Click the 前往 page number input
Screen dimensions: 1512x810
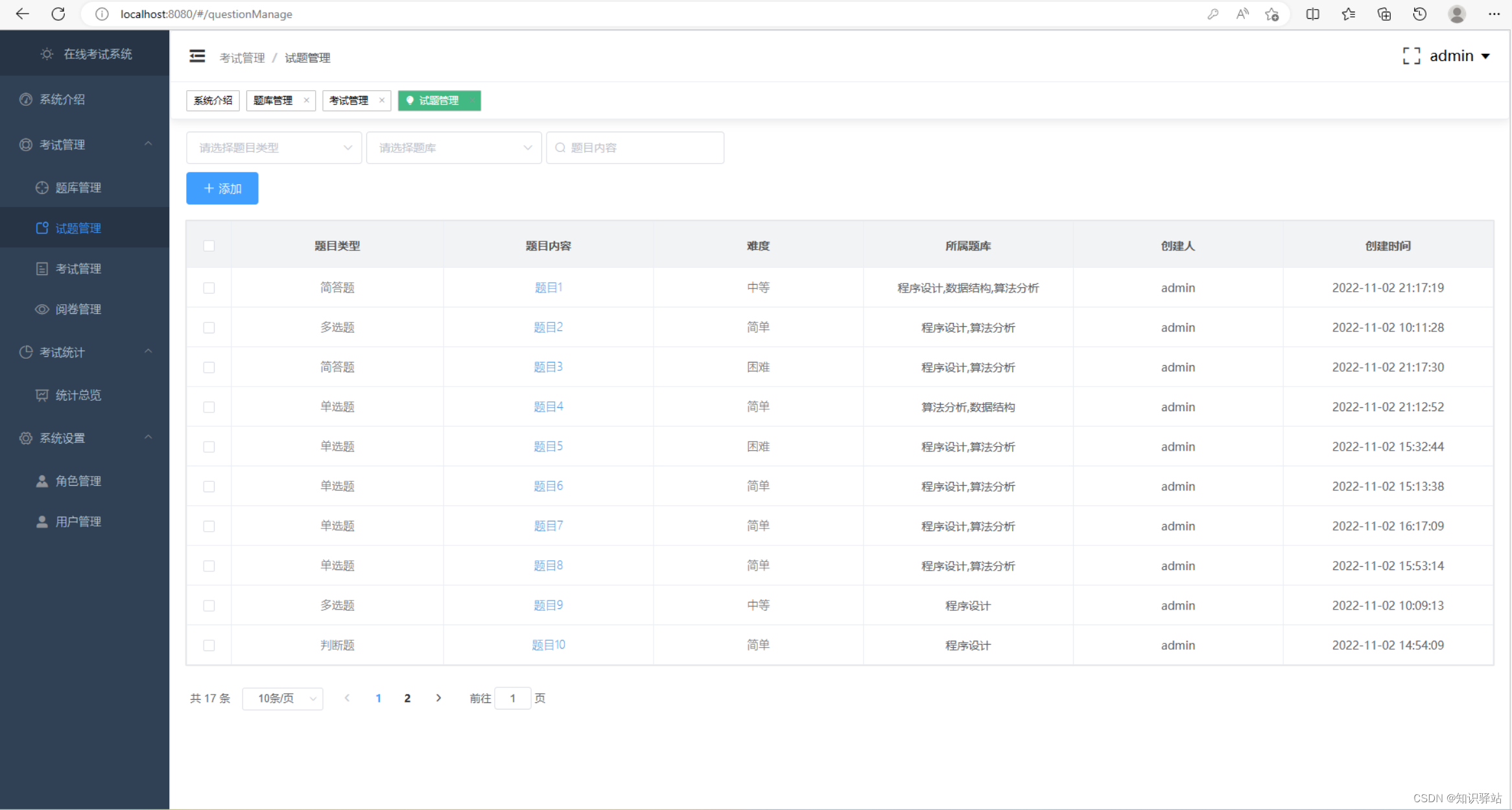click(513, 698)
